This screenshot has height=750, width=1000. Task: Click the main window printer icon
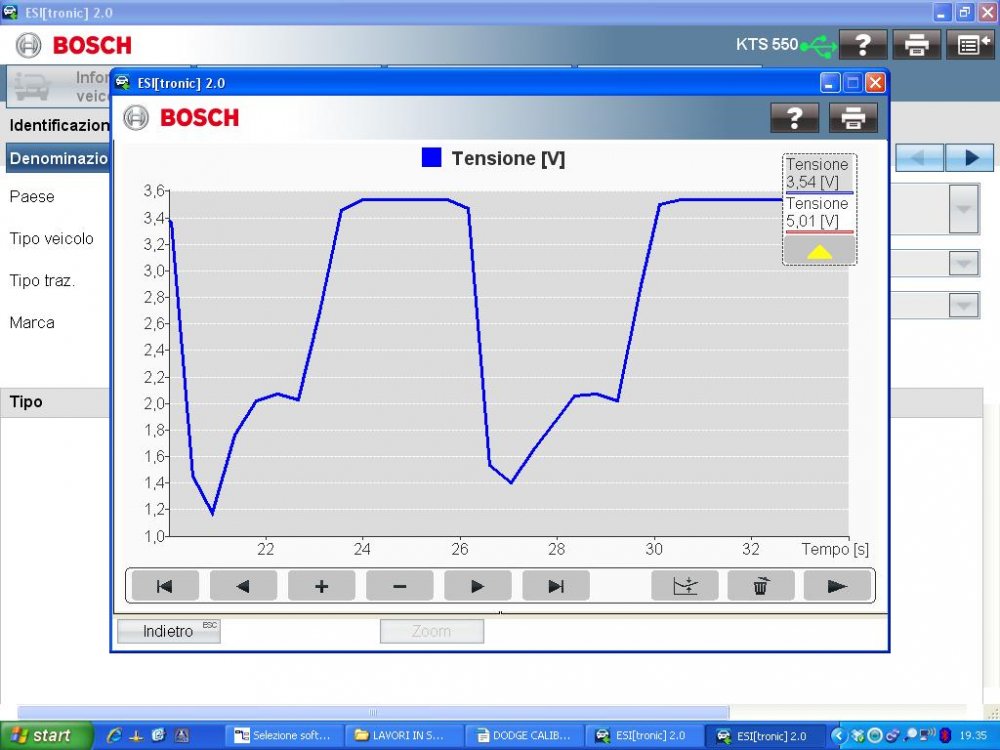coord(916,44)
